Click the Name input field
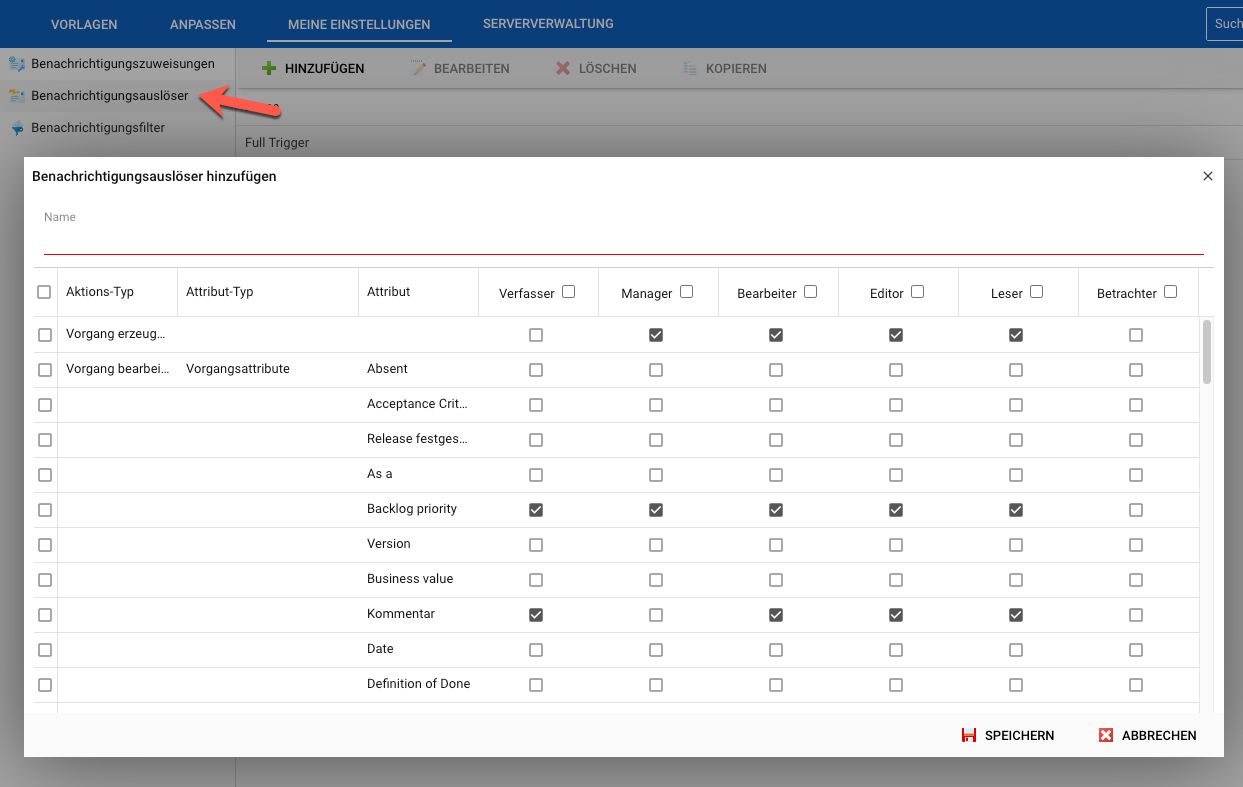 [x=623, y=241]
